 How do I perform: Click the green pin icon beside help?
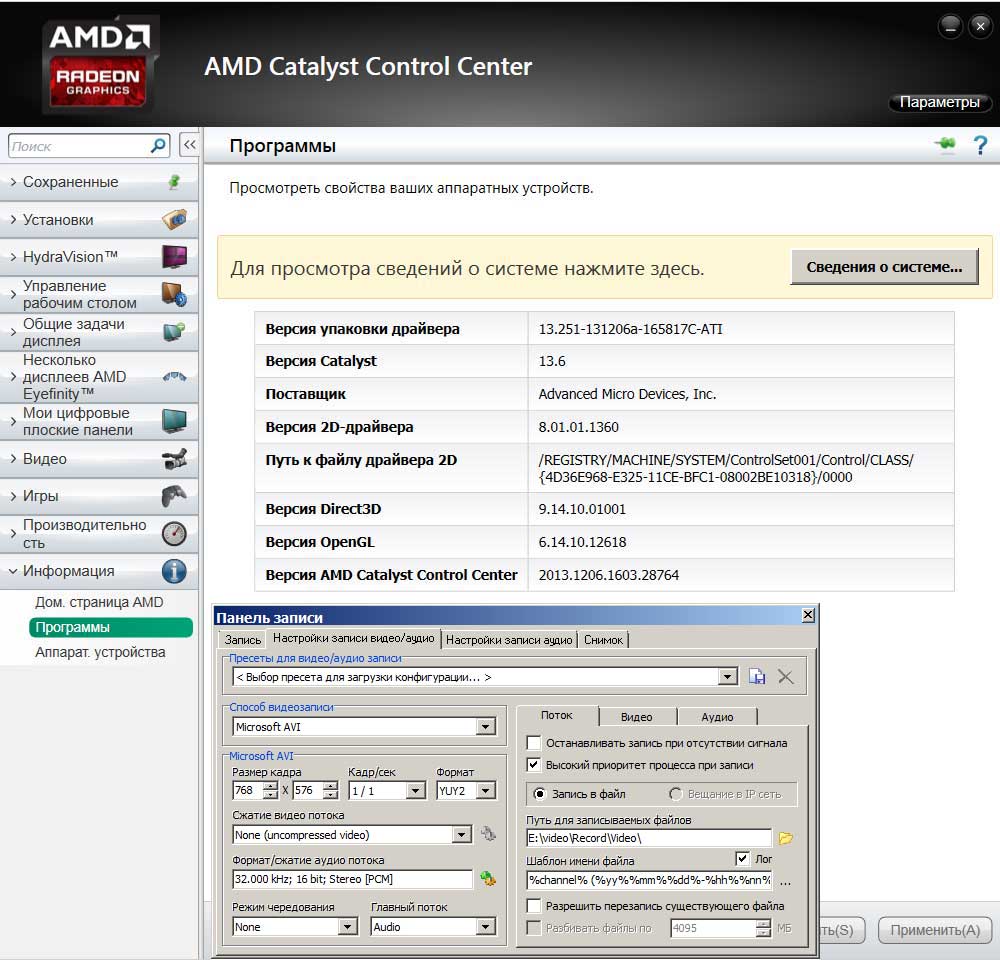[945, 146]
